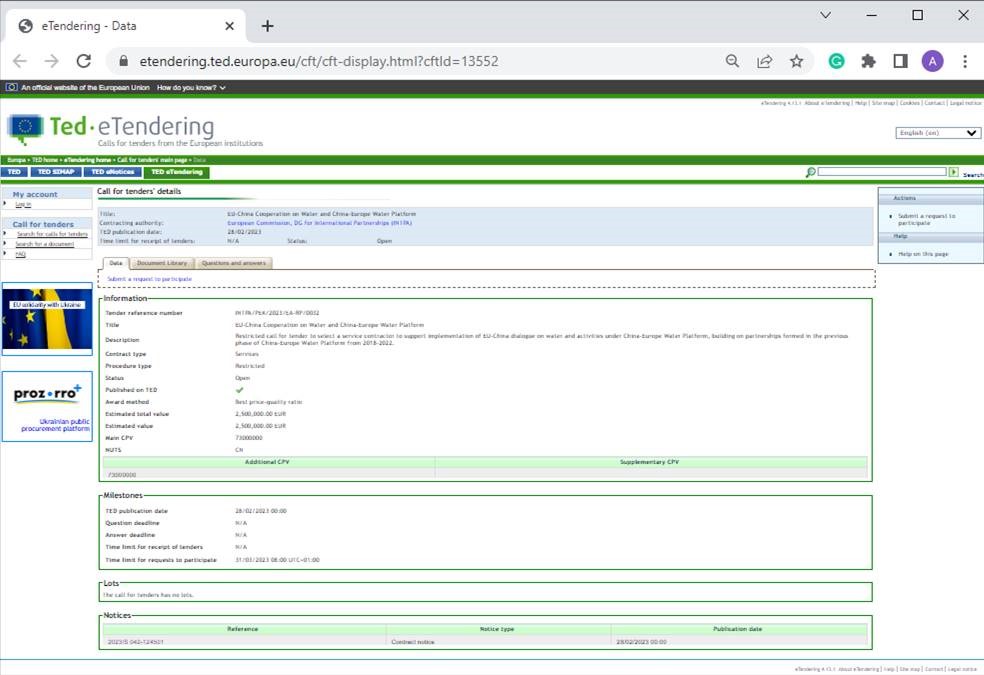Screen dimensions: 984x675
Task: Go forward in browser history
Action: pos(51,61)
